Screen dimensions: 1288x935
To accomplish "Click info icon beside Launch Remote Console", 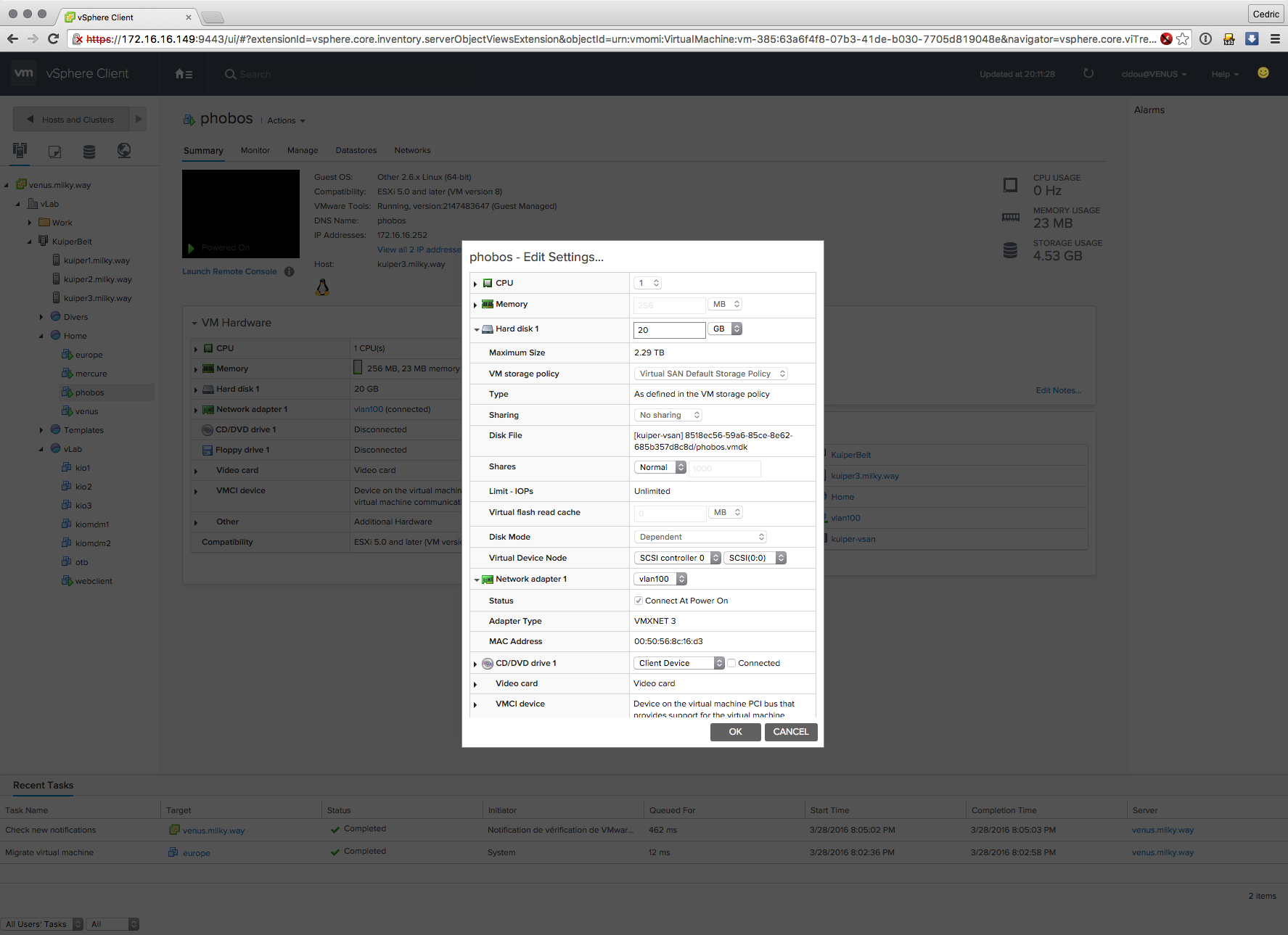I will tap(289, 272).
